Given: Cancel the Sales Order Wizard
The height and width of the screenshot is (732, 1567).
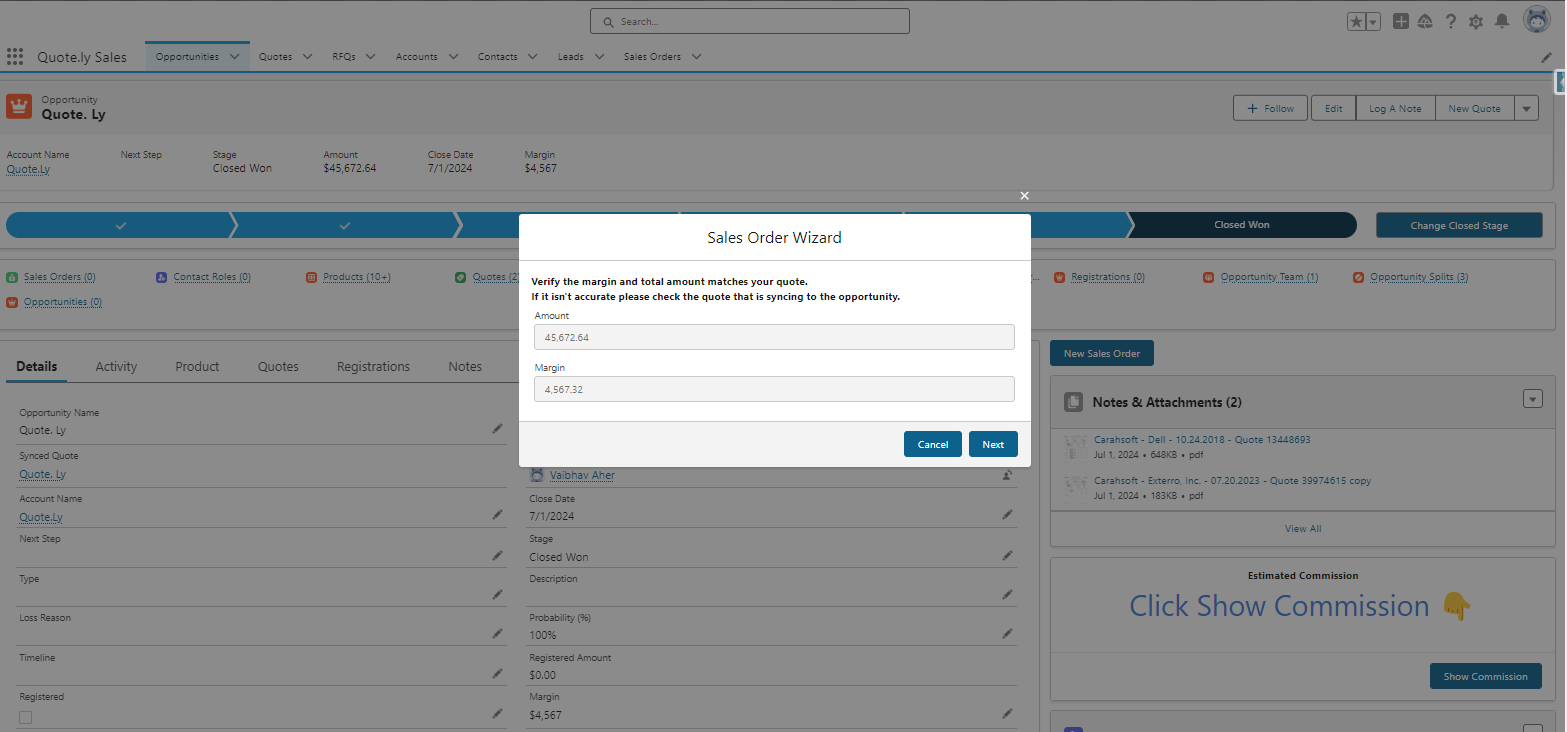Looking at the screenshot, I should click(x=933, y=444).
